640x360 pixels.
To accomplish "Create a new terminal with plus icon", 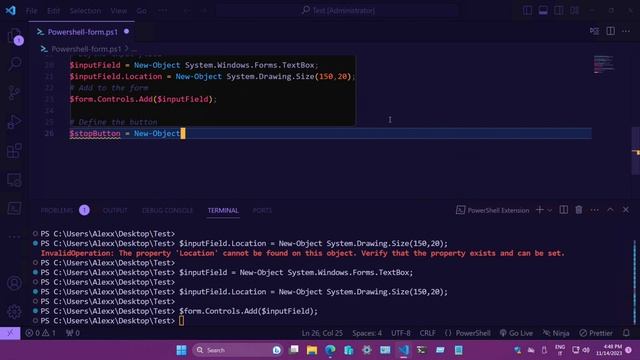I will [x=540, y=210].
